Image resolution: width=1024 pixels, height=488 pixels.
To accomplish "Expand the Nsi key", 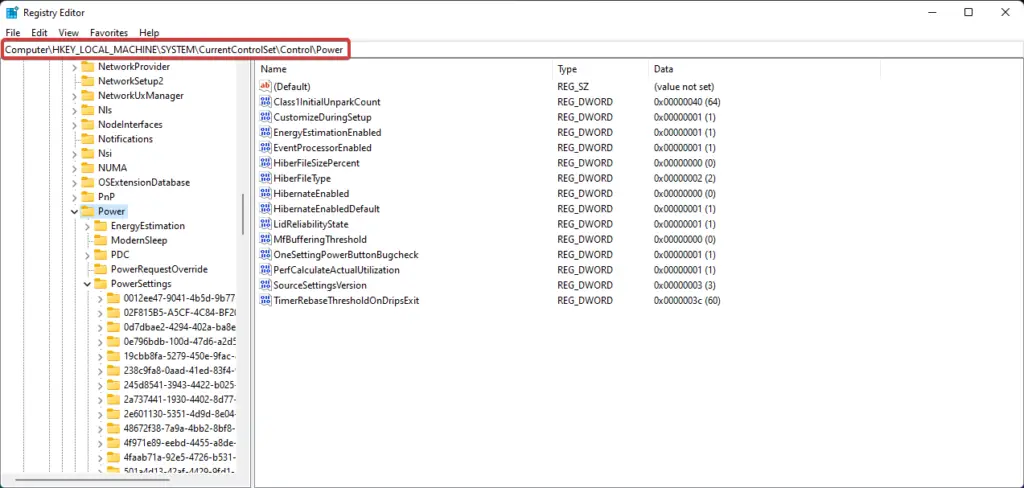I will pos(74,154).
